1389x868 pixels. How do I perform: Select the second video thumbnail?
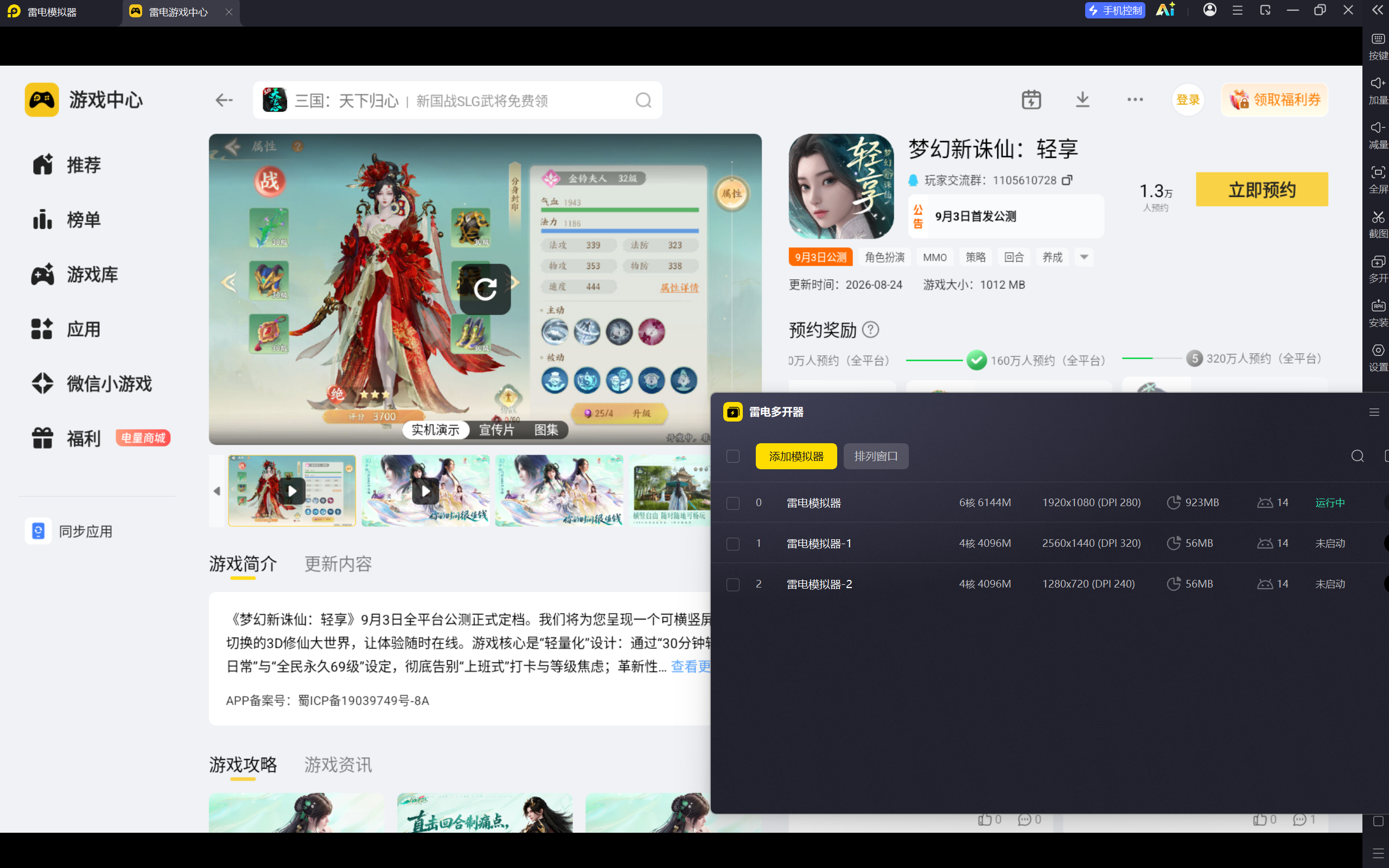[425, 491]
